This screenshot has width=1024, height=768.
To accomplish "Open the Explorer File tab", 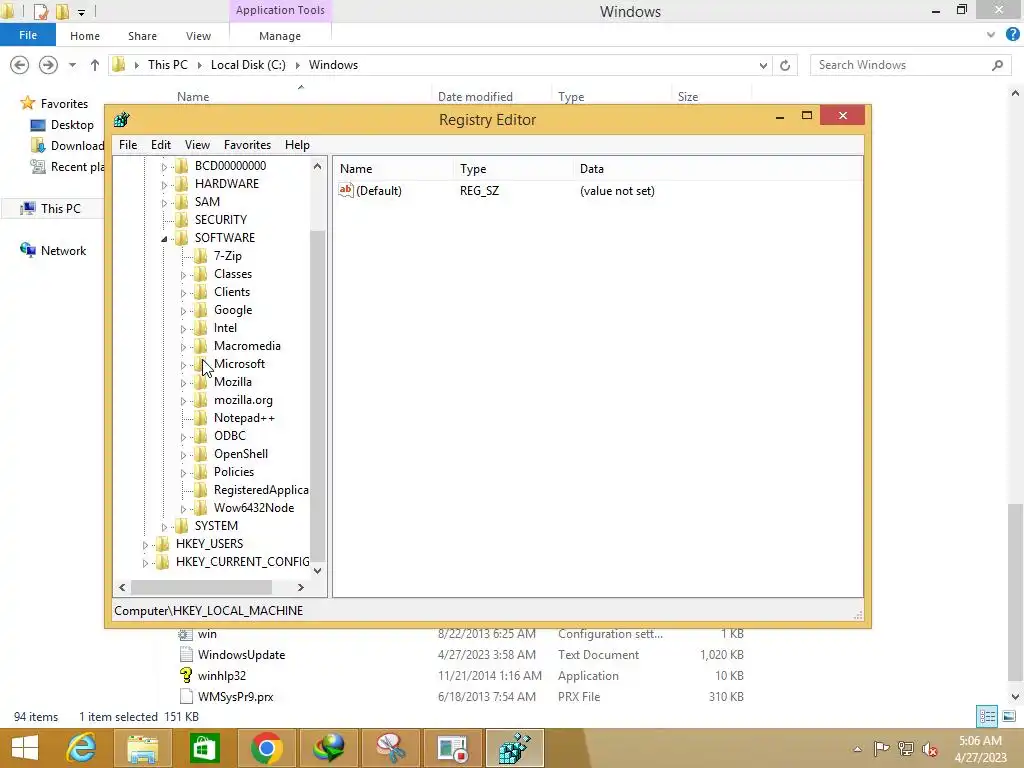I will click(27, 35).
